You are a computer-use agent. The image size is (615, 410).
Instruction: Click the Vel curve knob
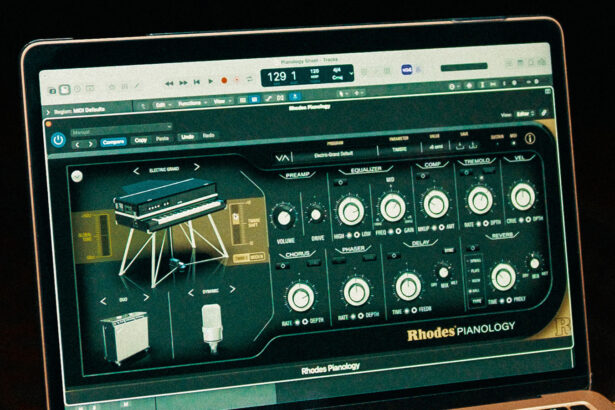[523, 197]
